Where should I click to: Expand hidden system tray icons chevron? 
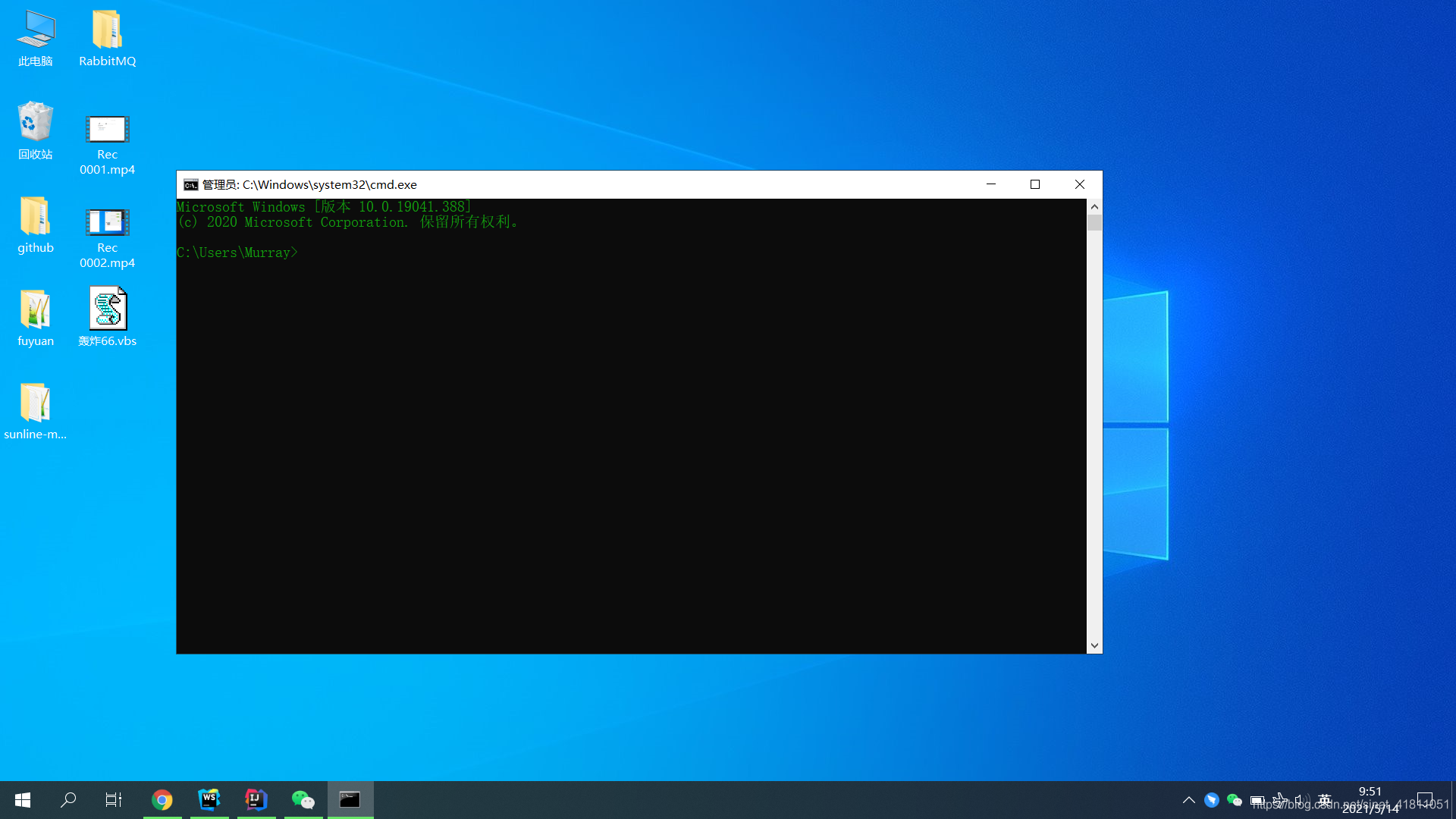[1188, 800]
